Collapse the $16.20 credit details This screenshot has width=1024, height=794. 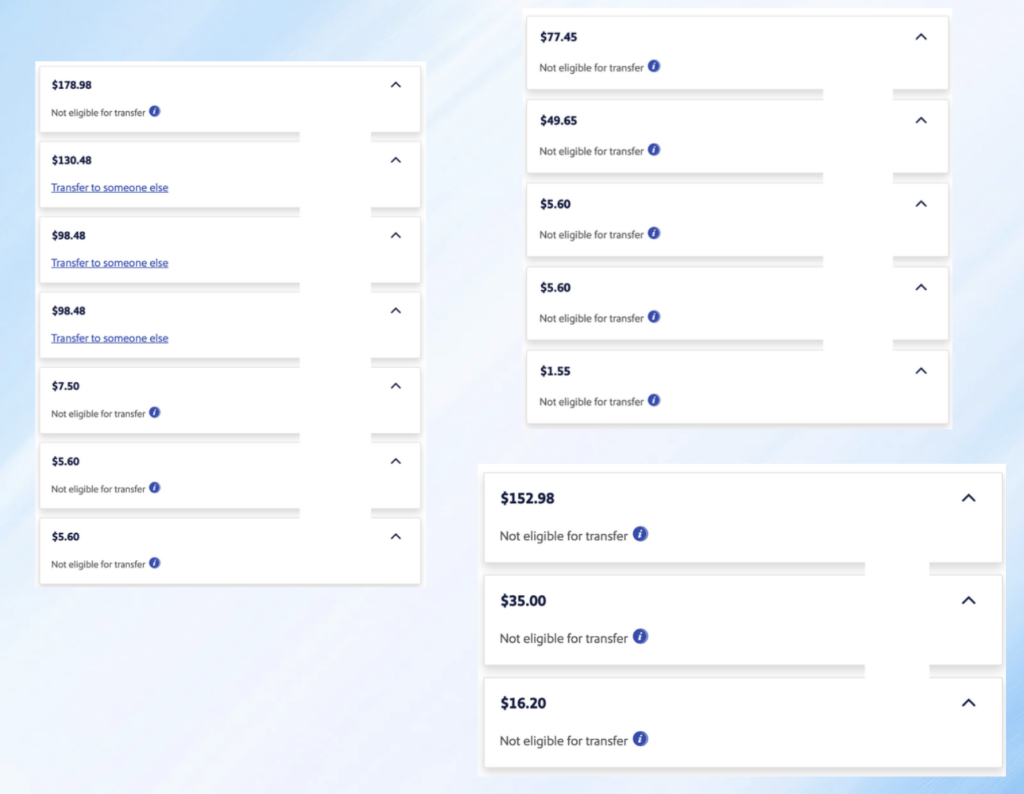pyautogui.click(x=968, y=703)
